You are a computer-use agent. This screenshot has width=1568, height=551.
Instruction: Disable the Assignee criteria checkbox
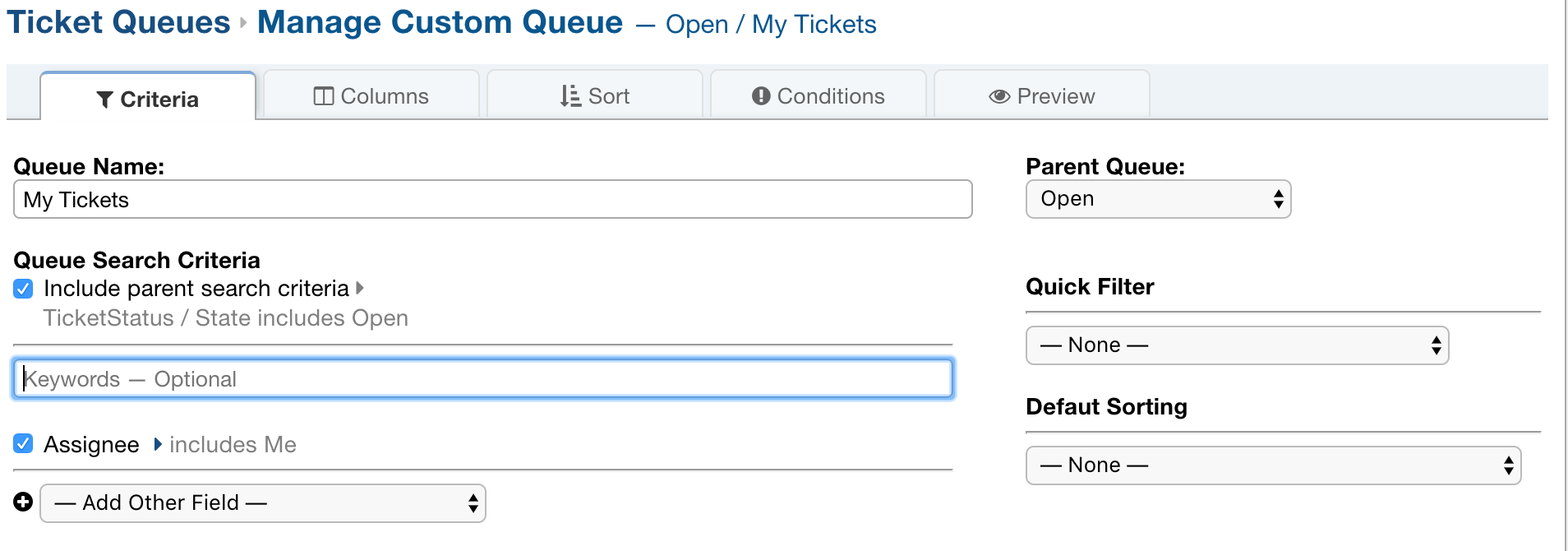23,443
